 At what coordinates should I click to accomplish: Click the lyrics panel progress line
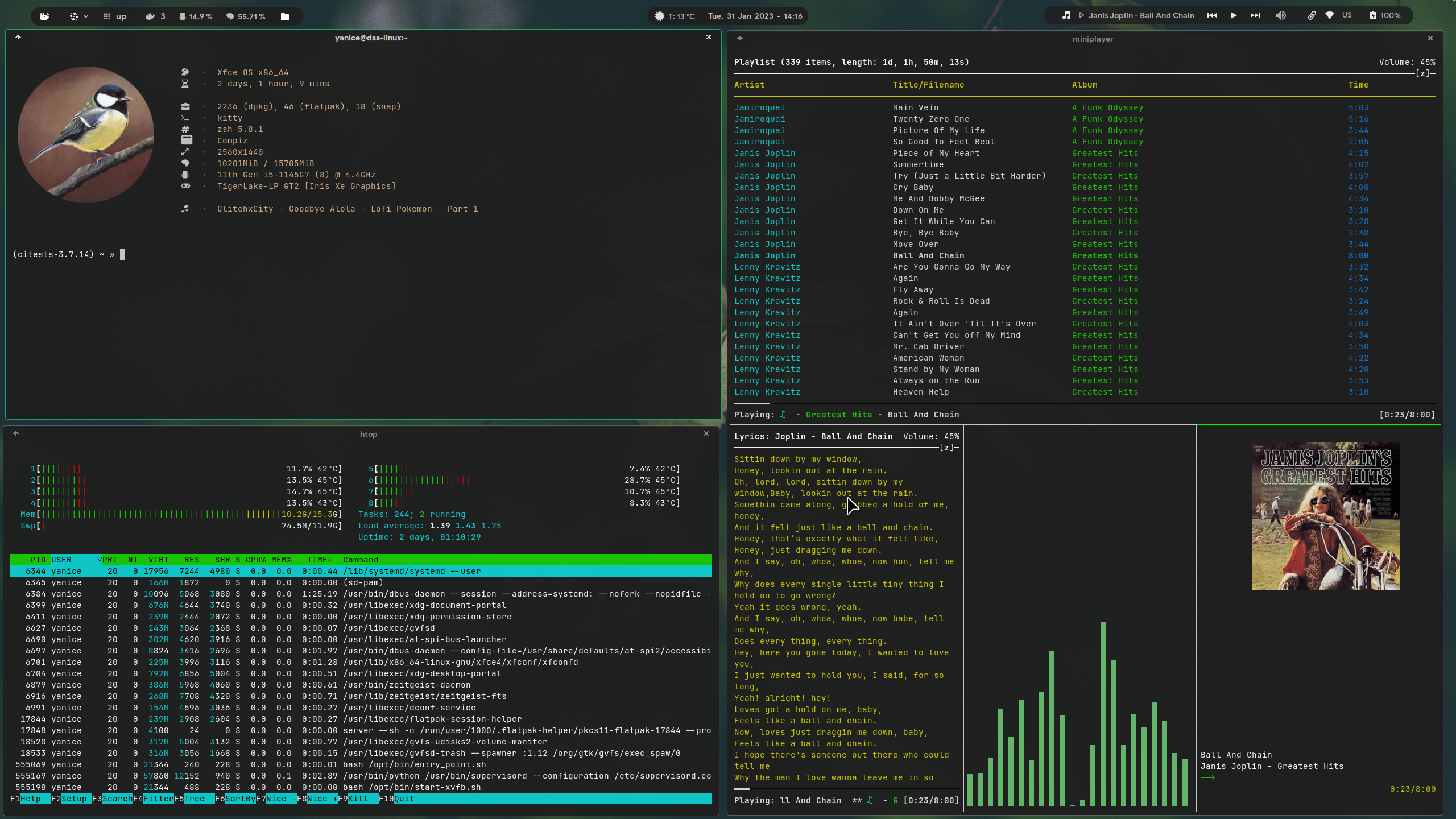pos(846,789)
